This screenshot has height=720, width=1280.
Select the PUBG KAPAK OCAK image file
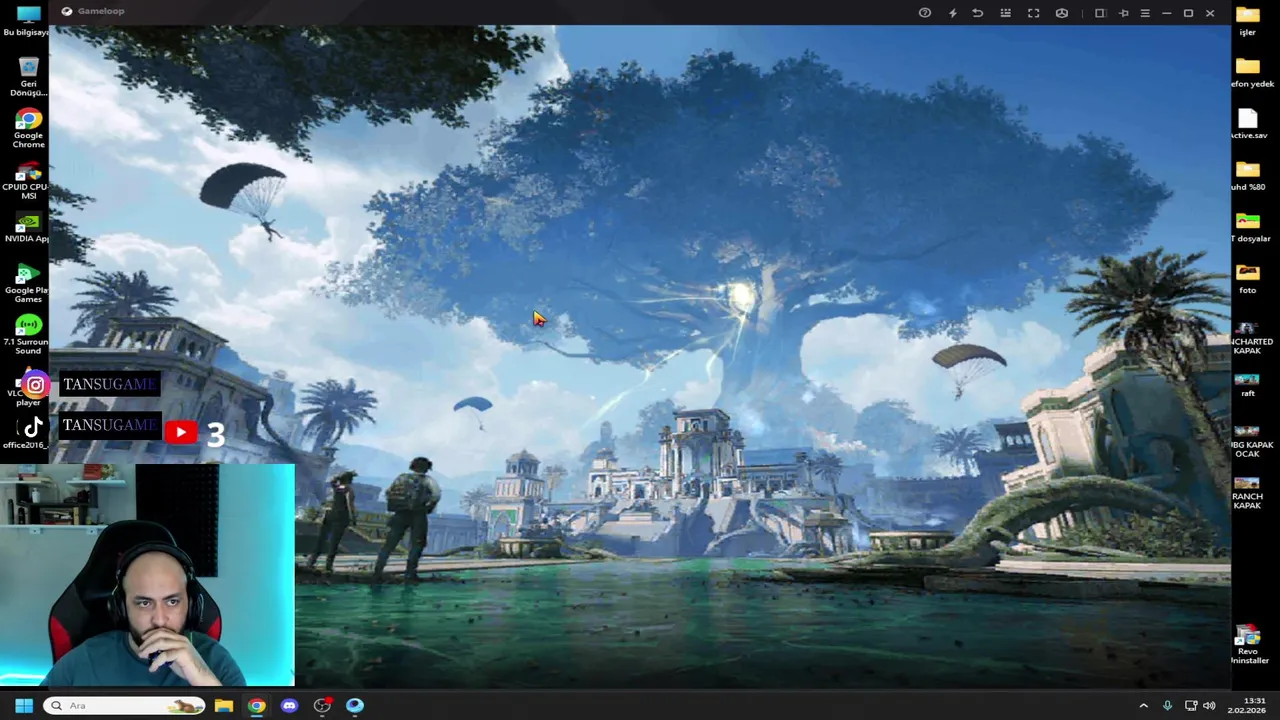pyautogui.click(x=1248, y=441)
